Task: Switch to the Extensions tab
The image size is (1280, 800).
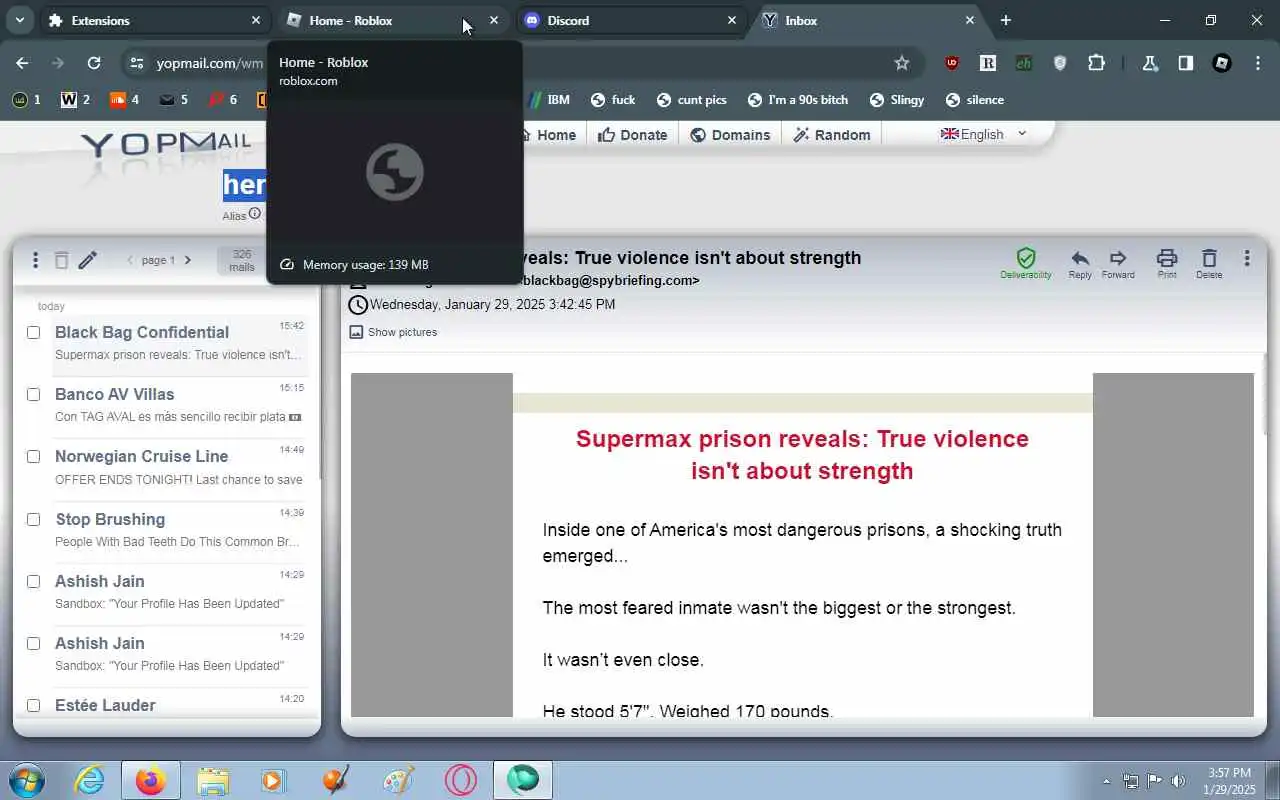Action: point(155,20)
